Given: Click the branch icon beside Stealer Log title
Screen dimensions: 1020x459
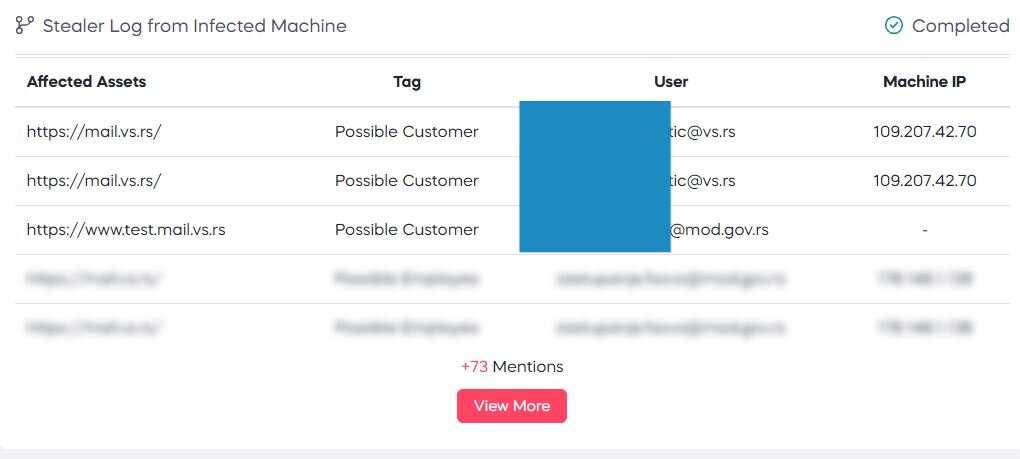Looking at the screenshot, I should 25,25.
